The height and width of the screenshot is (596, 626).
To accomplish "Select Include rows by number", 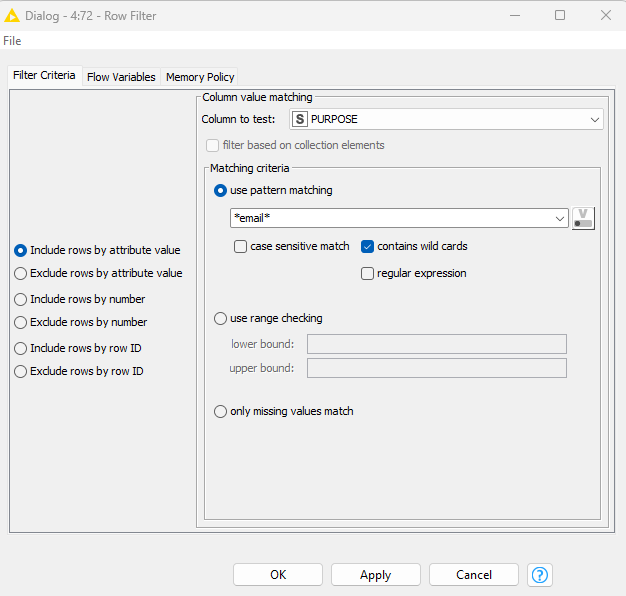I will (x=21, y=299).
